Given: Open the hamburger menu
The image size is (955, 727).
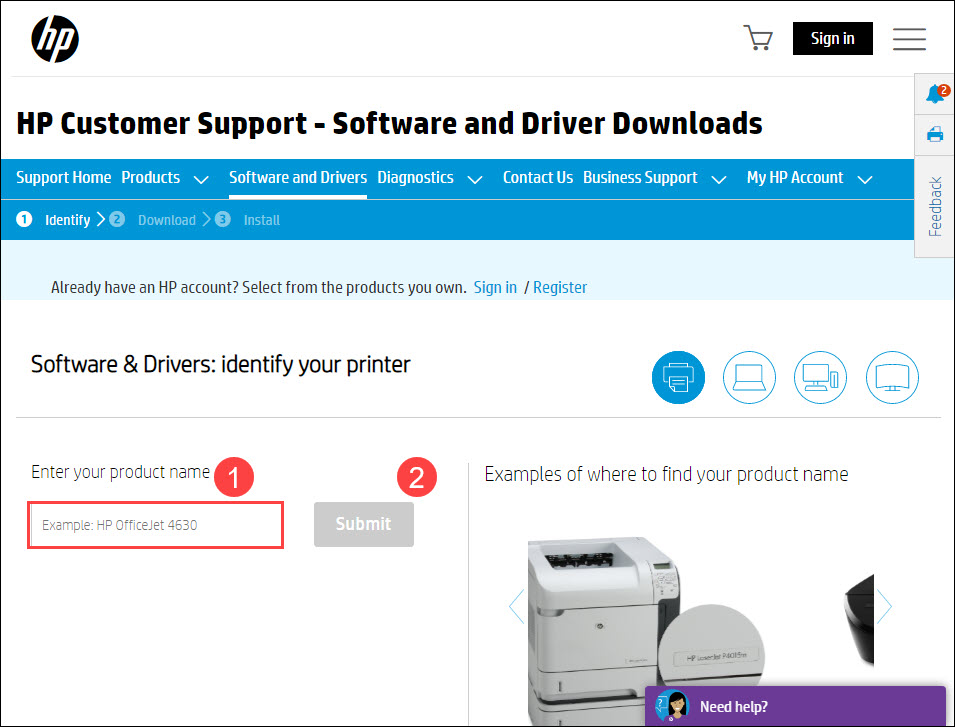Looking at the screenshot, I should 909,38.
